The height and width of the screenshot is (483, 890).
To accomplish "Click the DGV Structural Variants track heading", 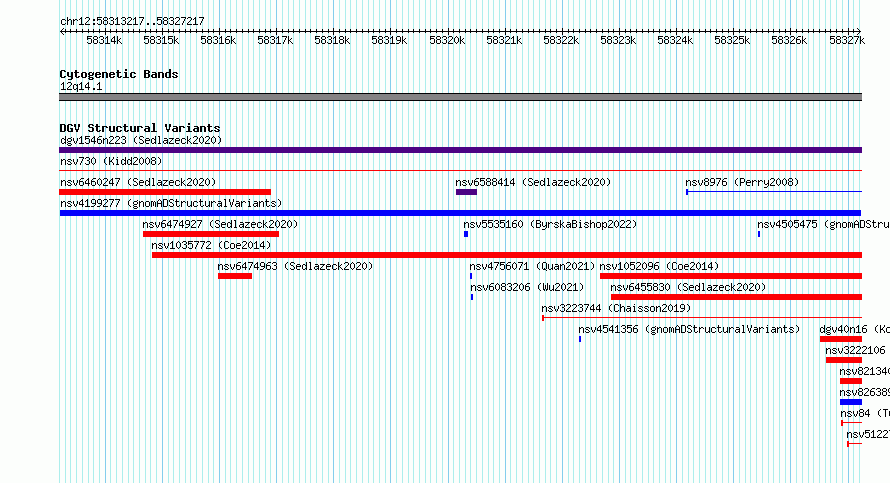I will [140, 128].
